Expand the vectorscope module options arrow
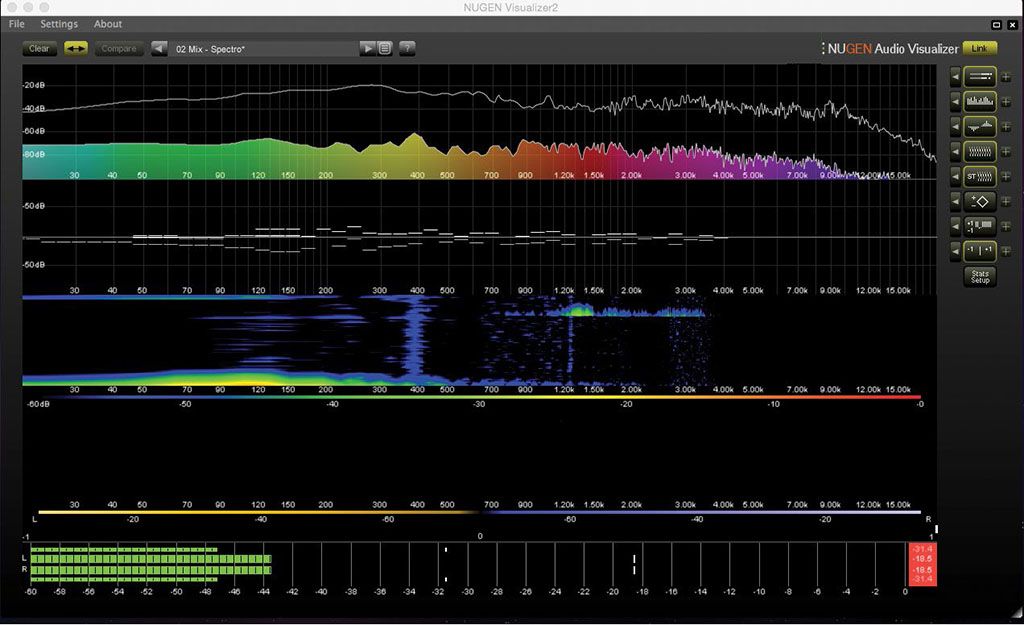 click(957, 201)
